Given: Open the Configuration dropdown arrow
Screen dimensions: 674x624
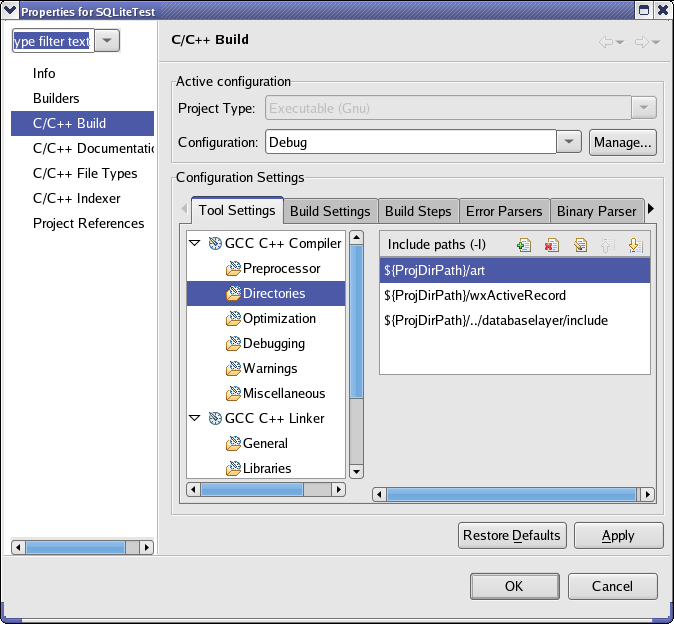Looking at the screenshot, I should pyautogui.click(x=569, y=142).
